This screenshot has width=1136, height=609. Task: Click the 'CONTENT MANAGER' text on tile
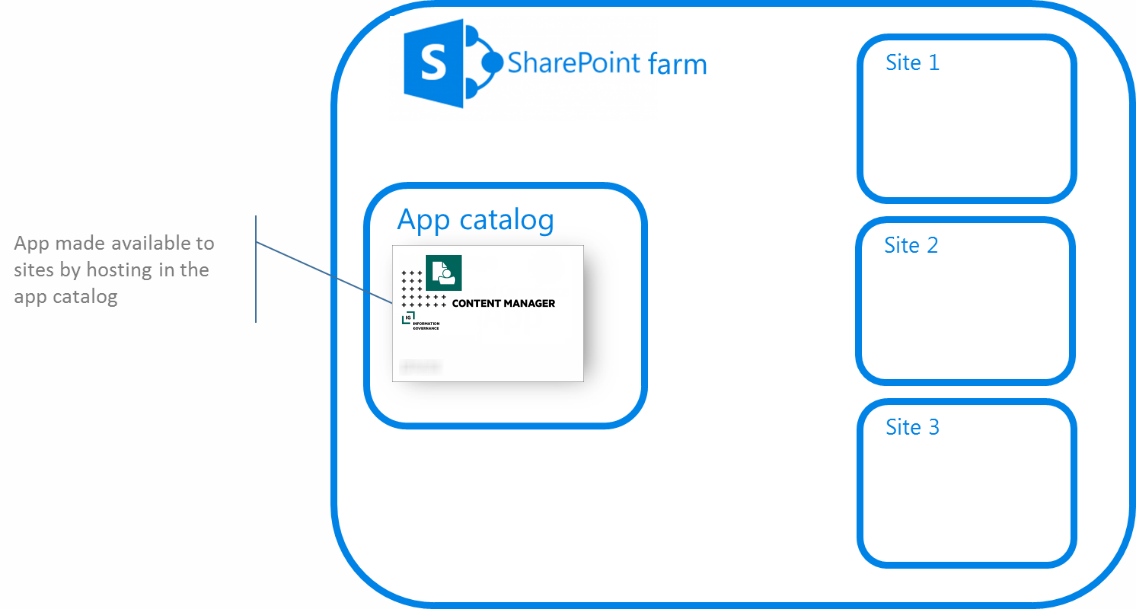click(504, 303)
